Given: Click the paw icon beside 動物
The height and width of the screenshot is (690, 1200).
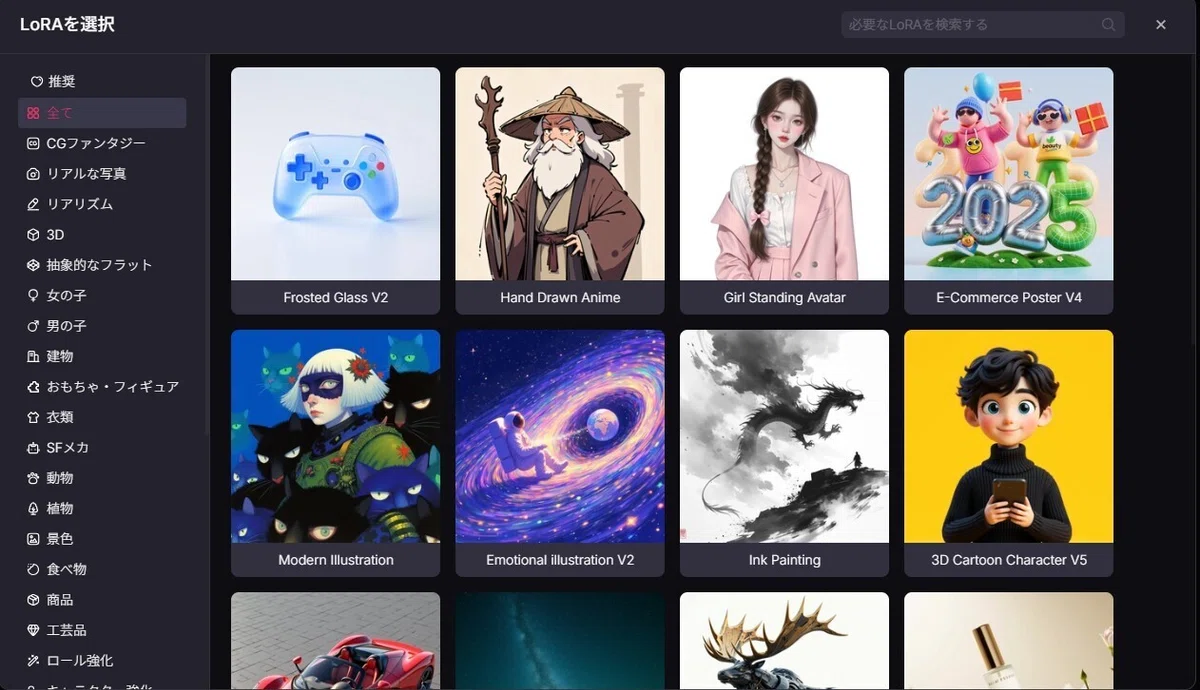Looking at the screenshot, I should 34,478.
